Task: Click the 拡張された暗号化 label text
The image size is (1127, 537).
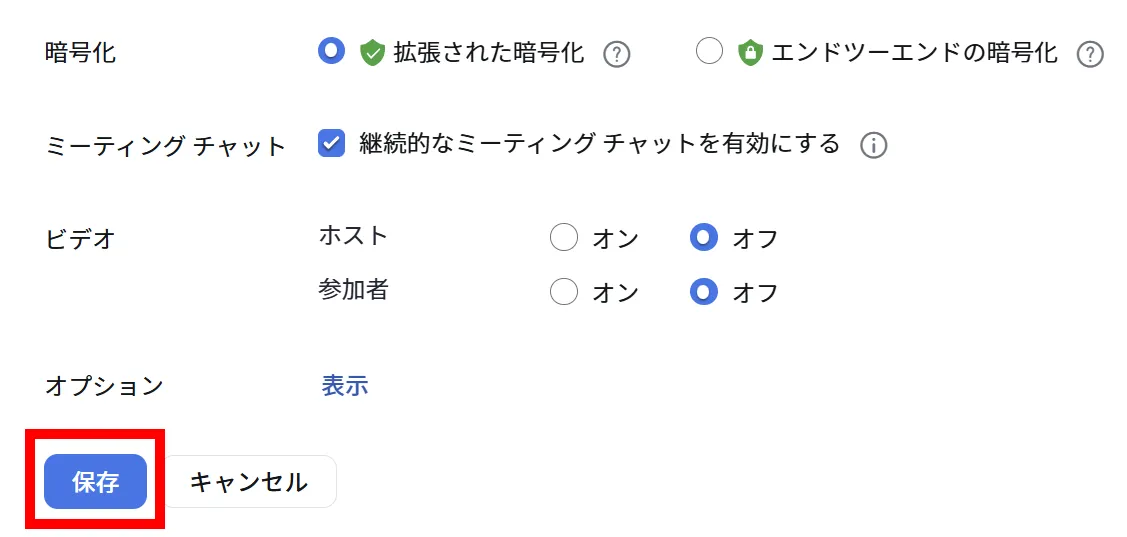Action: click(488, 53)
